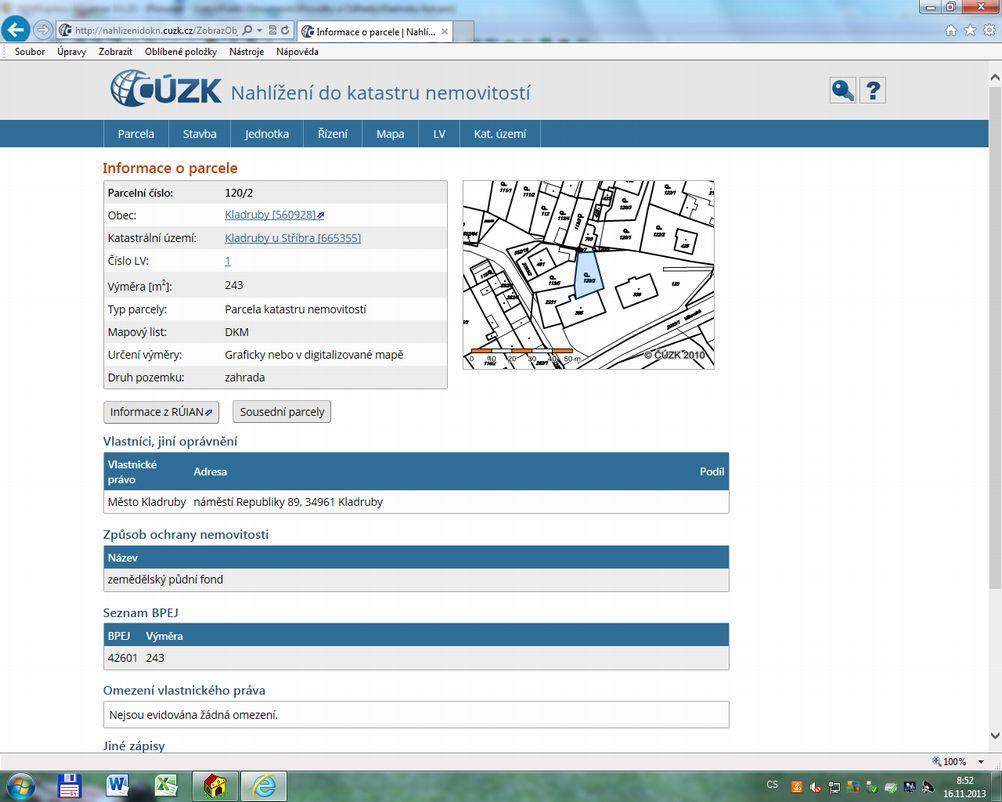
Task: Go to the Jednotka navigation tab
Action: (x=266, y=134)
